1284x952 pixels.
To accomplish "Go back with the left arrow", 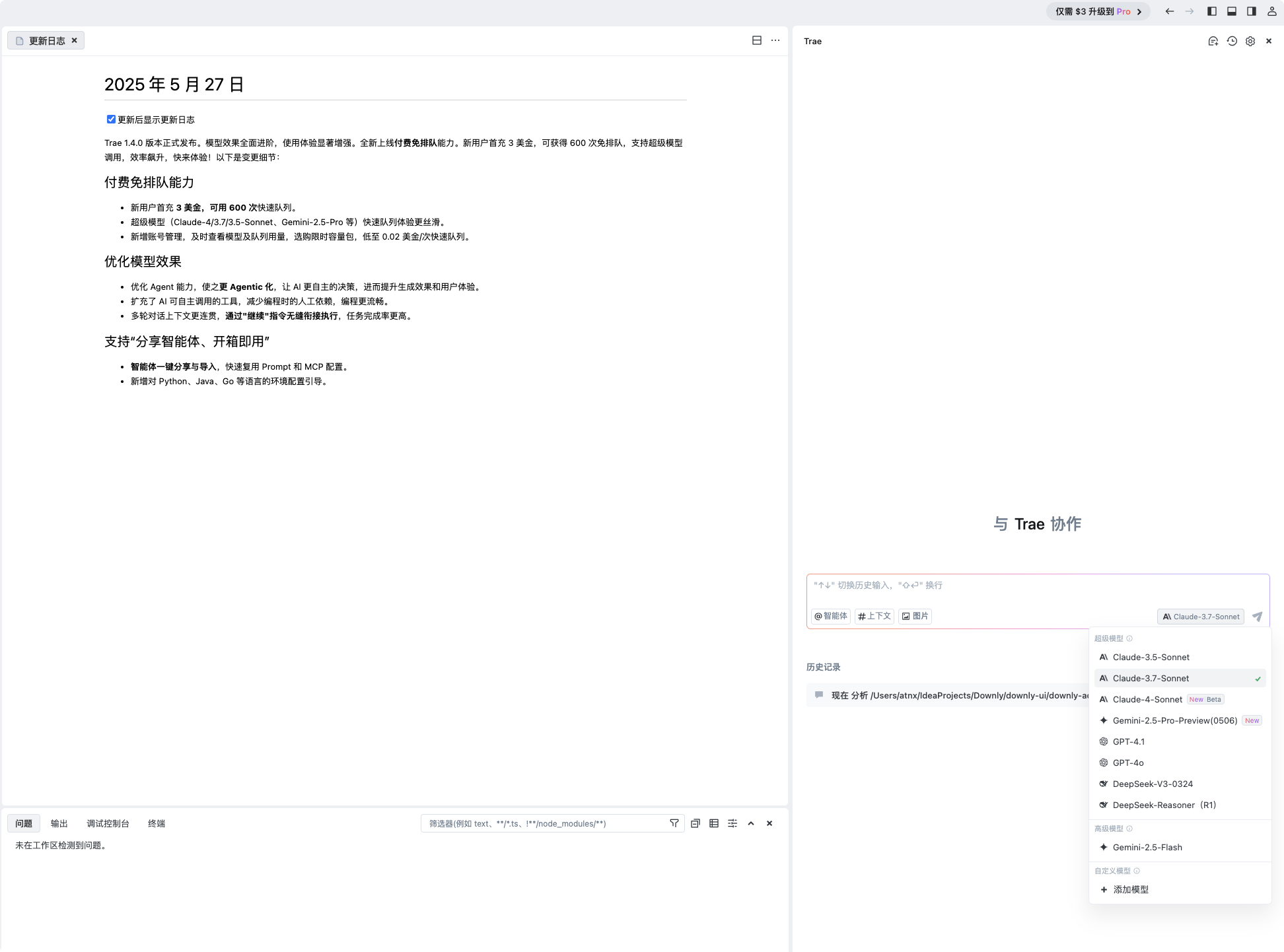I will click(x=1170, y=11).
